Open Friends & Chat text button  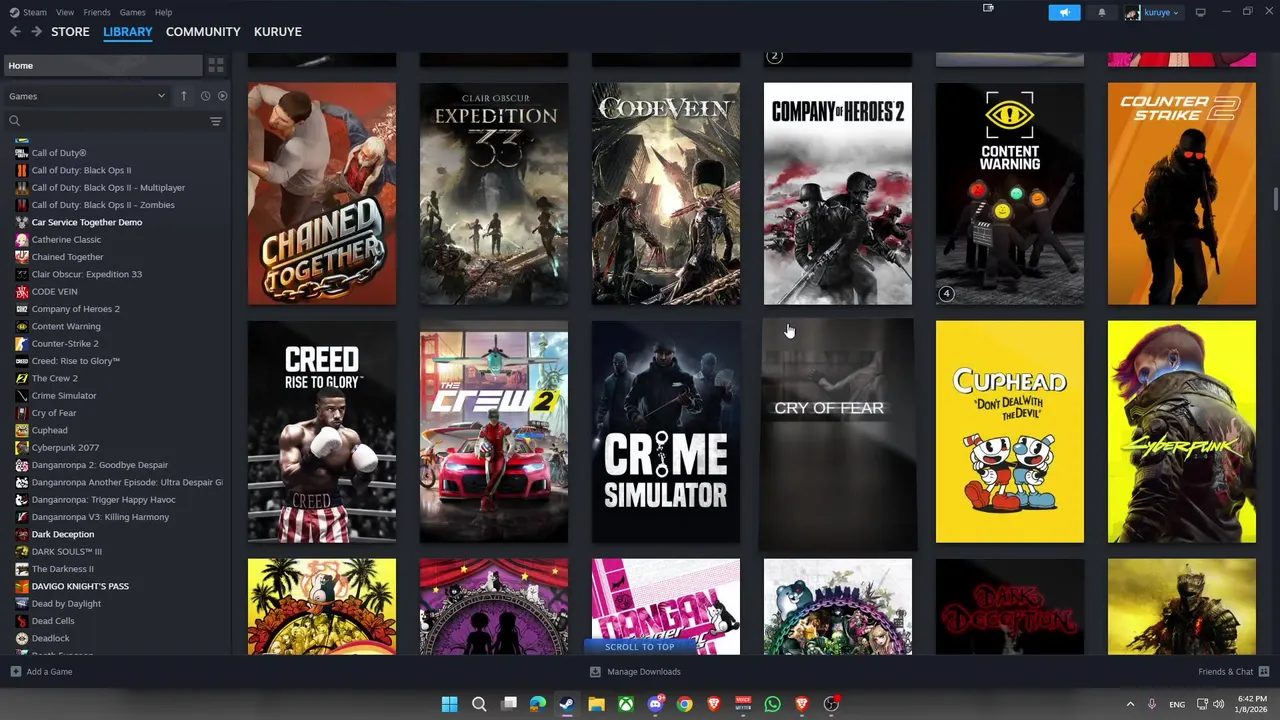[x=1225, y=672]
